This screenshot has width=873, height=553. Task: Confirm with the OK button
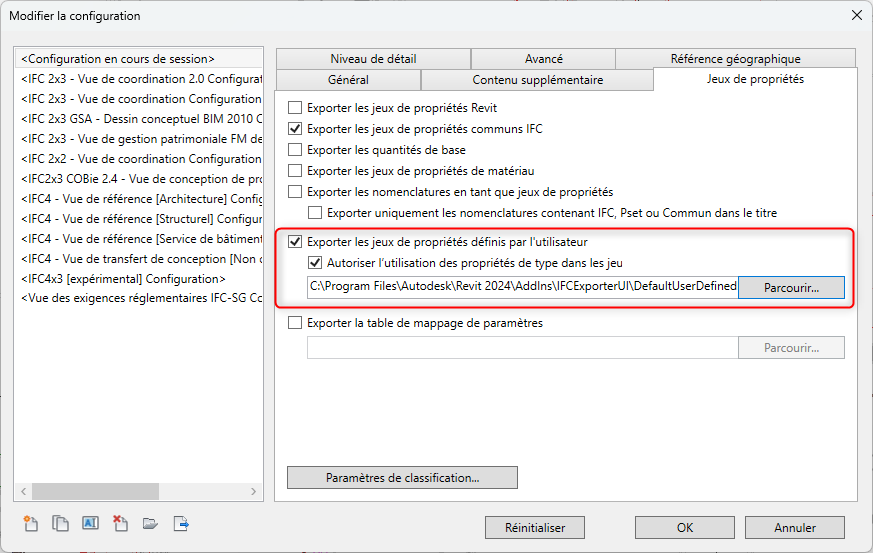(x=685, y=527)
